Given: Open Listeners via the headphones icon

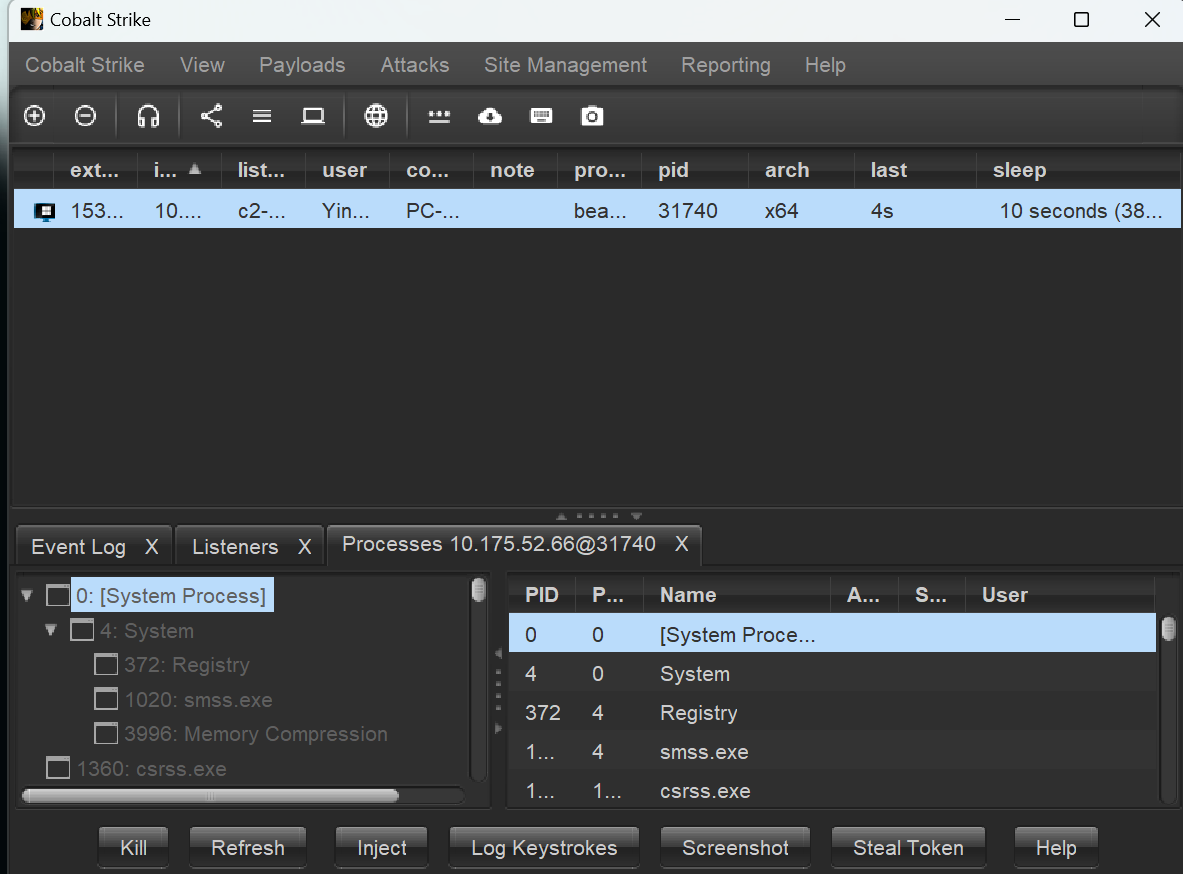Looking at the screenshot, I should click(148, 116).
